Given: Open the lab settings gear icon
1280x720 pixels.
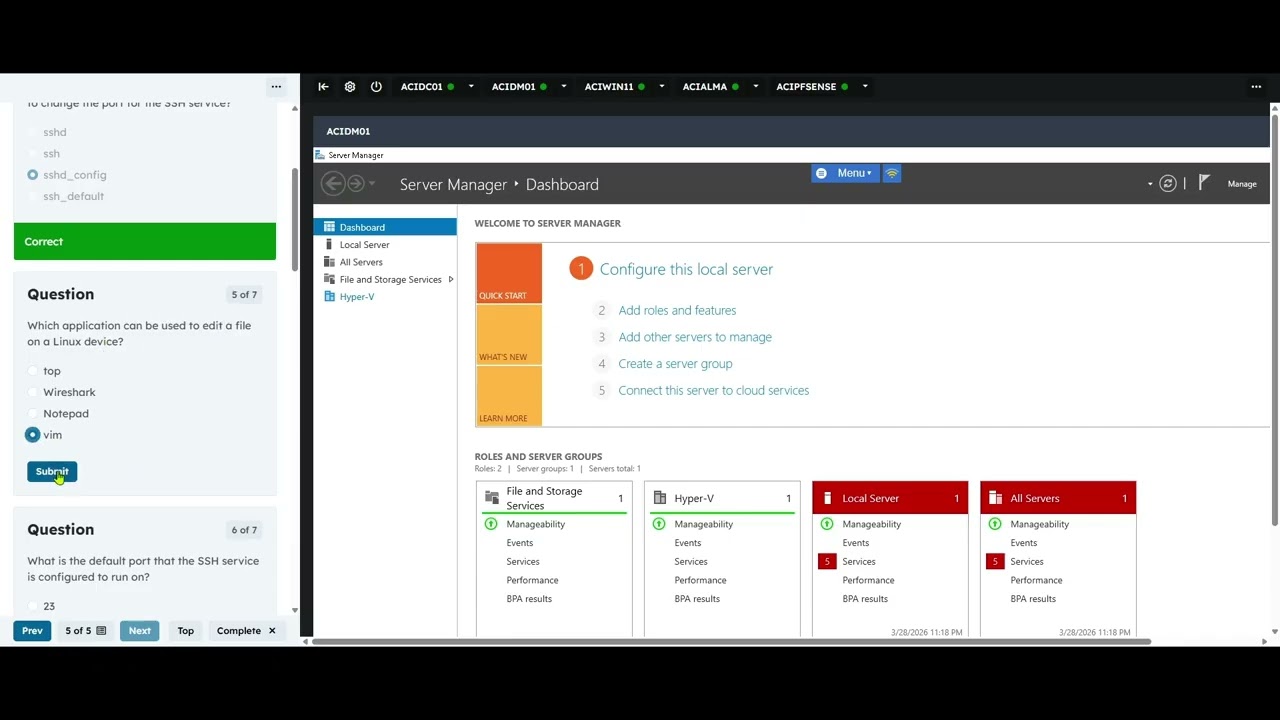Looking at the screenshot, I should click(x=350, y=87).
